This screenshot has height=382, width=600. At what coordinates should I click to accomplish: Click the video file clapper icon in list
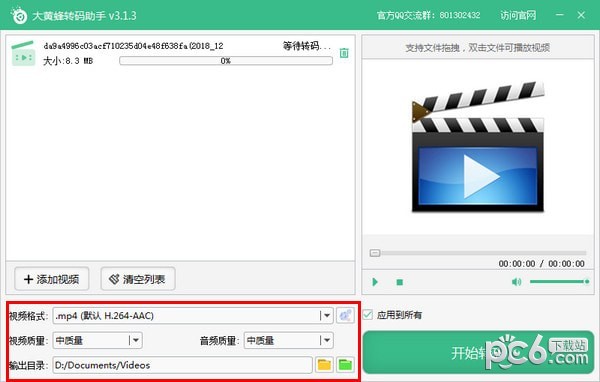click(x=23, y=54)
